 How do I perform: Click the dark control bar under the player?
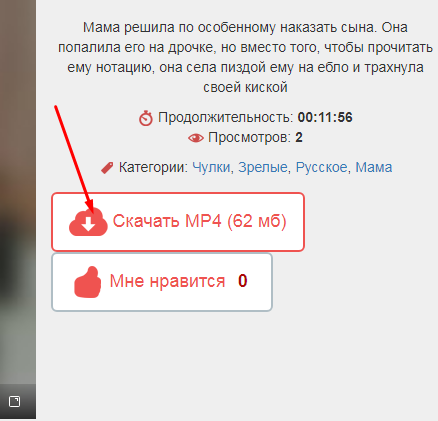tap(18, 401)
